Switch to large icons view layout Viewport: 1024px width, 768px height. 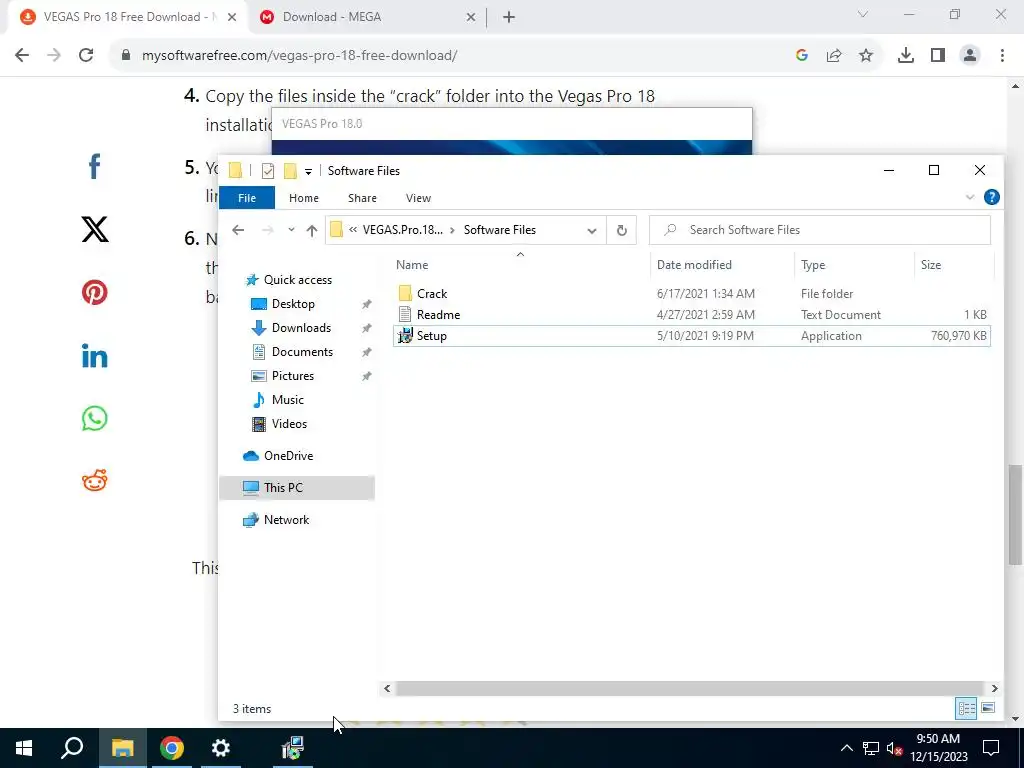coord(988,708)
